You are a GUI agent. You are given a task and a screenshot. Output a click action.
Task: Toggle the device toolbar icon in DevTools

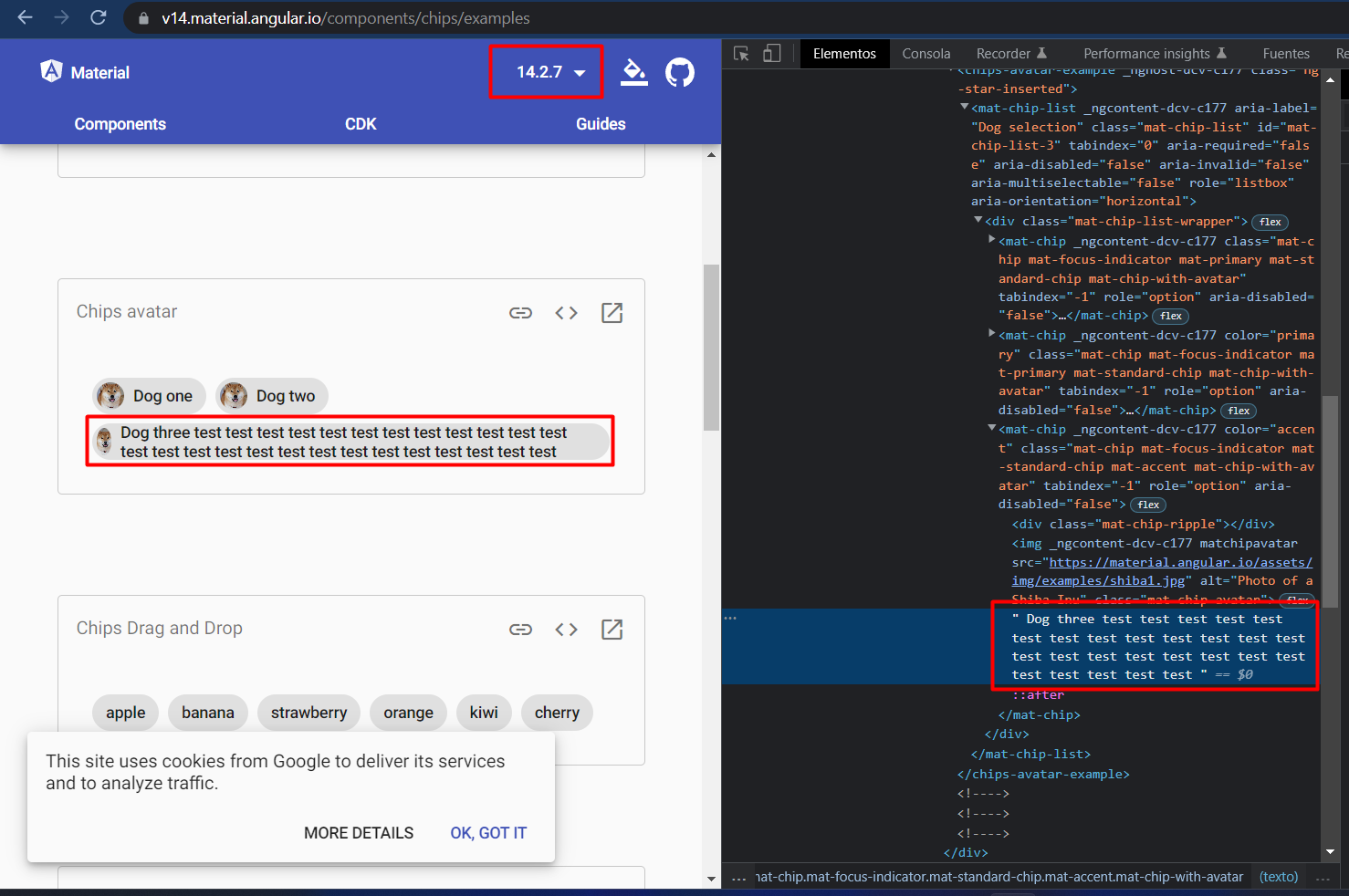(769, 54)
